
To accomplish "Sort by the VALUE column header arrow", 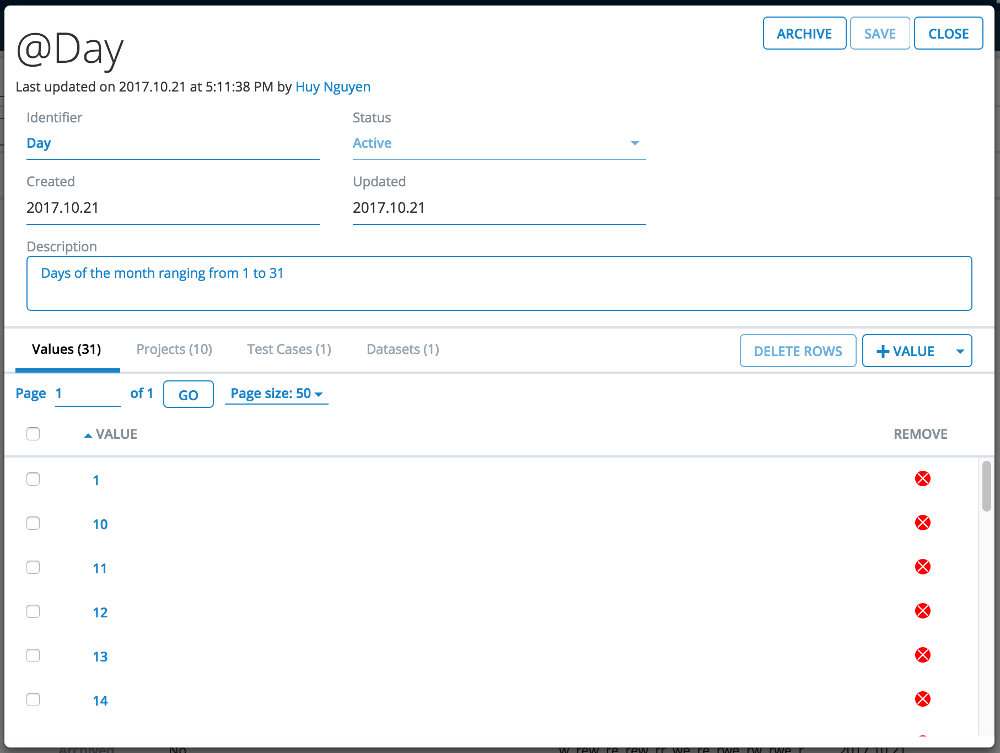I will pyautogui.click(x=88, y=435).
